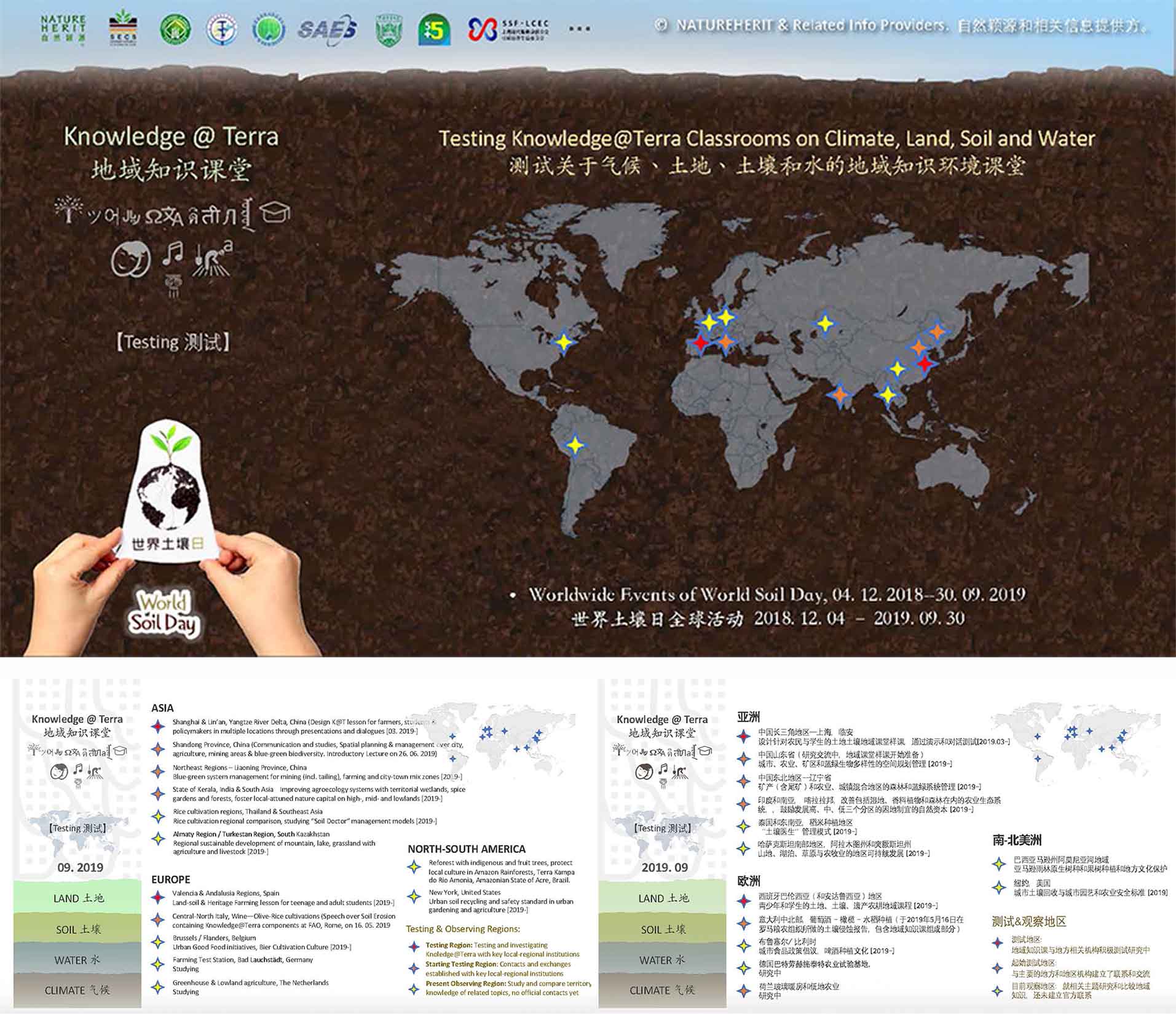Select the SSF-LCEC logo
Viewport: 1176px width, 1014px height.
[x=508, y=29]
